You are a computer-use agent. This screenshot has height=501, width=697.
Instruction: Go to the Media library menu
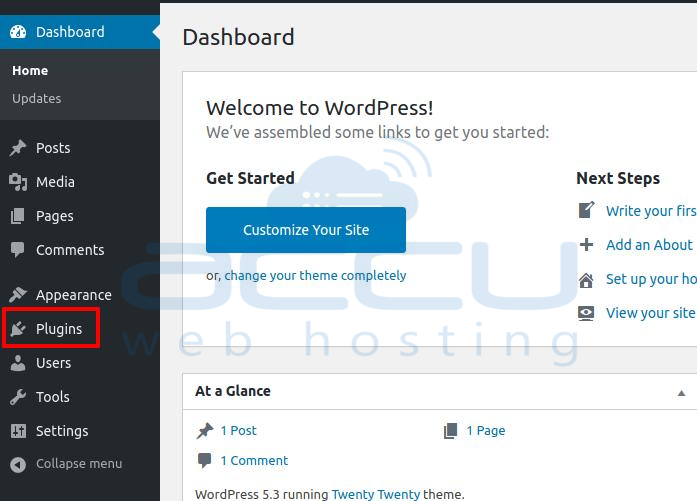tap(56, 182)
